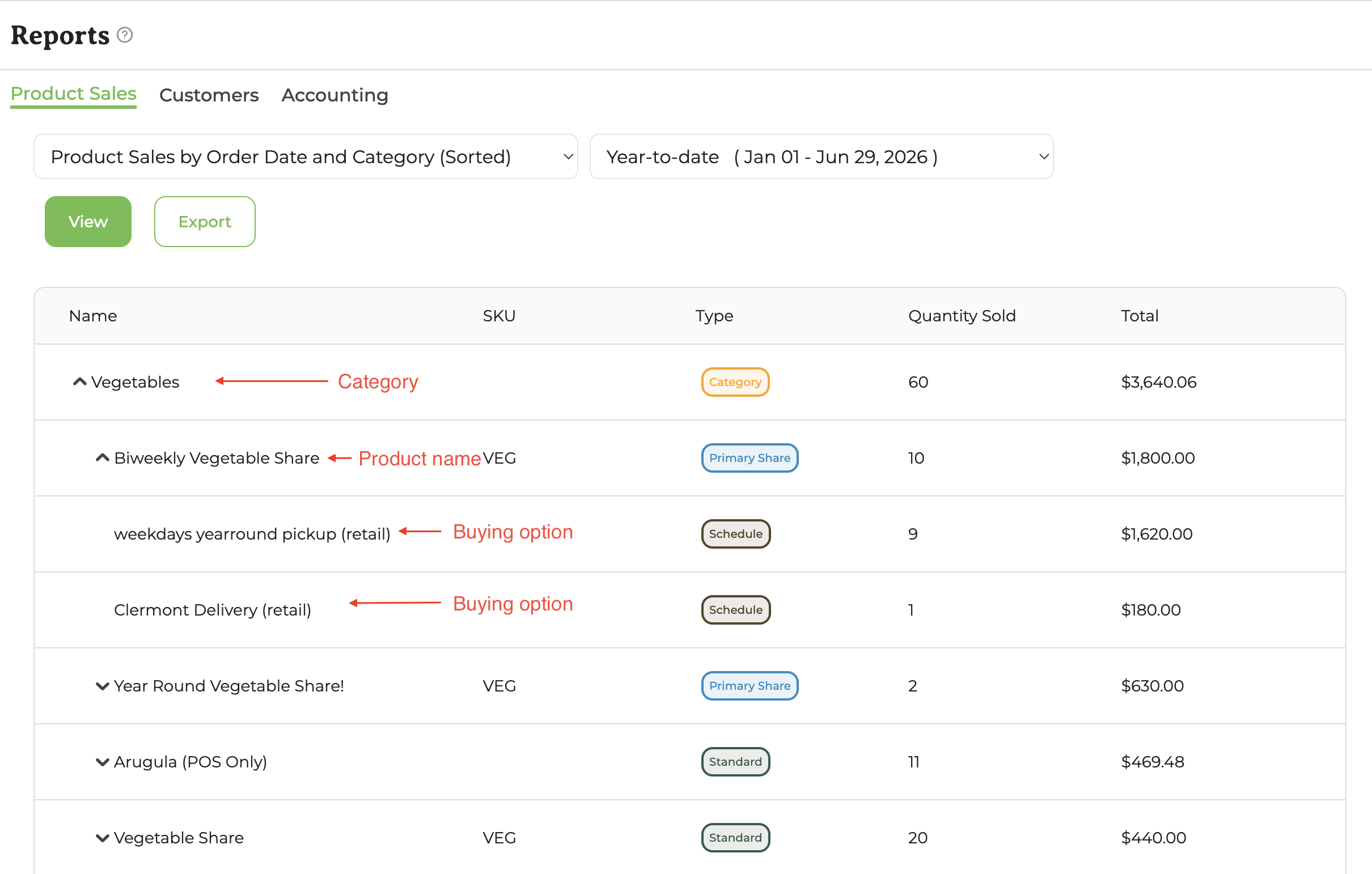Open the report type dropdown
Viewport: 1372px width, 874px height.
(306, 156)
